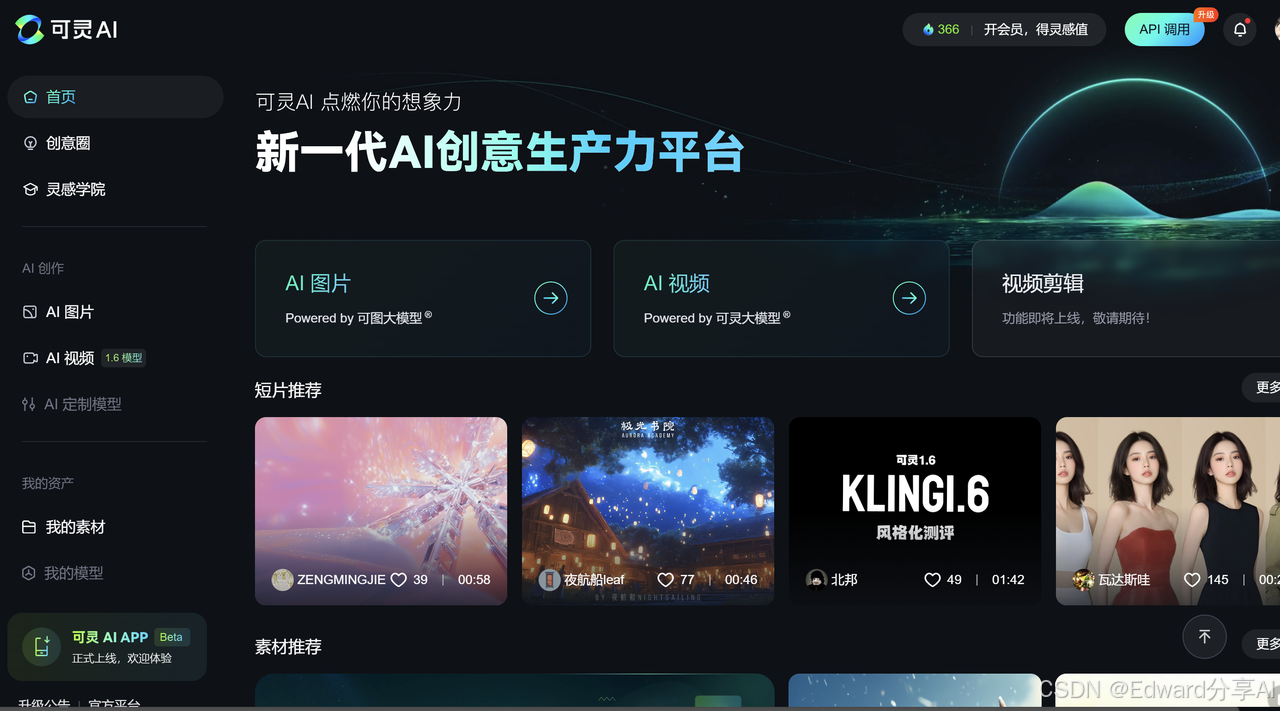Click the heart on 瓦达斯哇's video
Image resolution: width=1280 pixels, height=711 pixels.
[x=1192, y=580]
